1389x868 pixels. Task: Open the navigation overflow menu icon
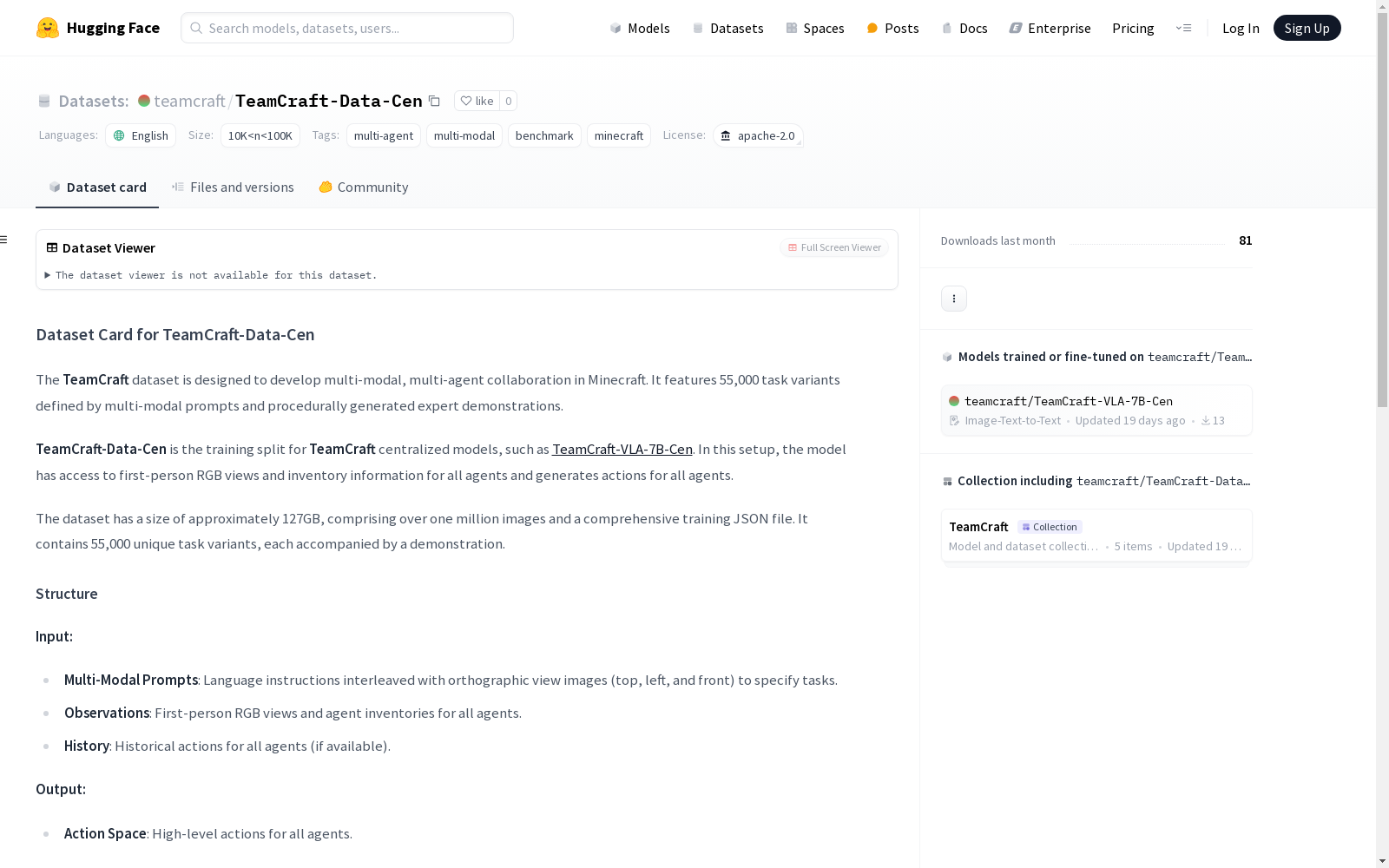[1183, 28]
